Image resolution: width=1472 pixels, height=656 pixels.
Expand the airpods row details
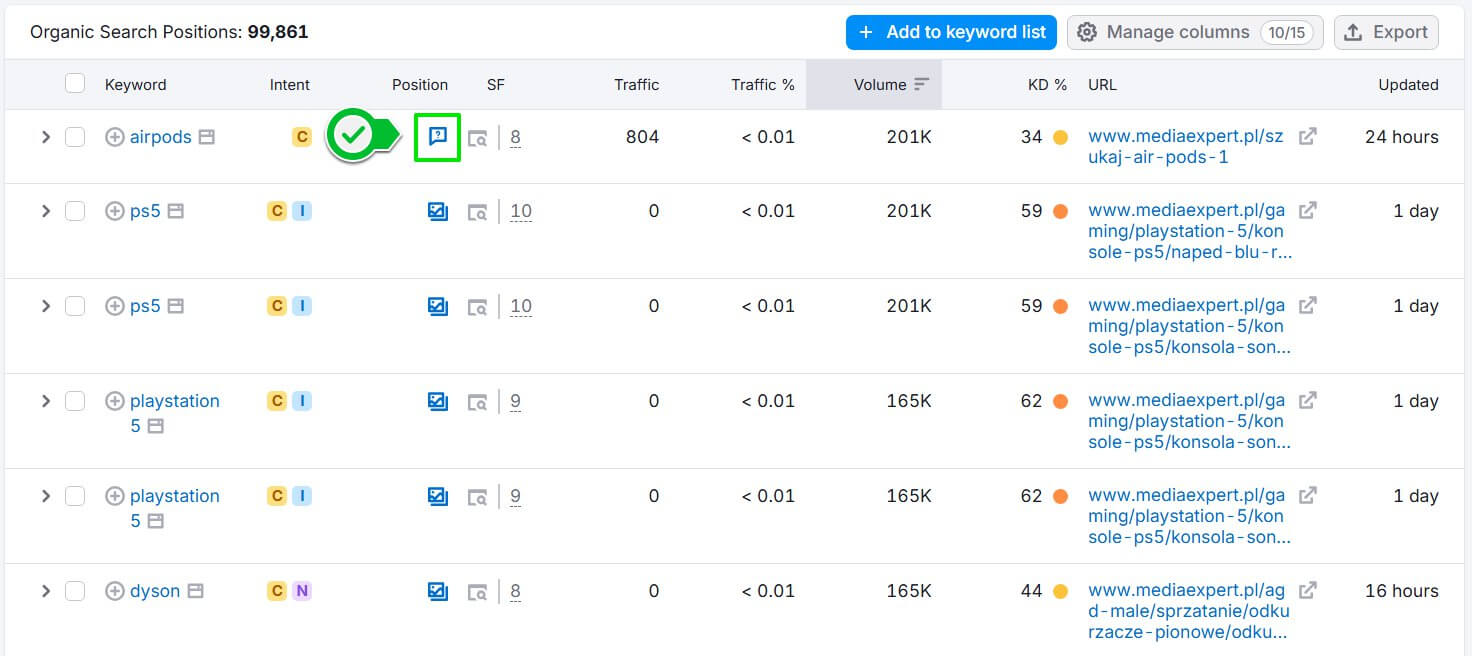coord(45,137)
